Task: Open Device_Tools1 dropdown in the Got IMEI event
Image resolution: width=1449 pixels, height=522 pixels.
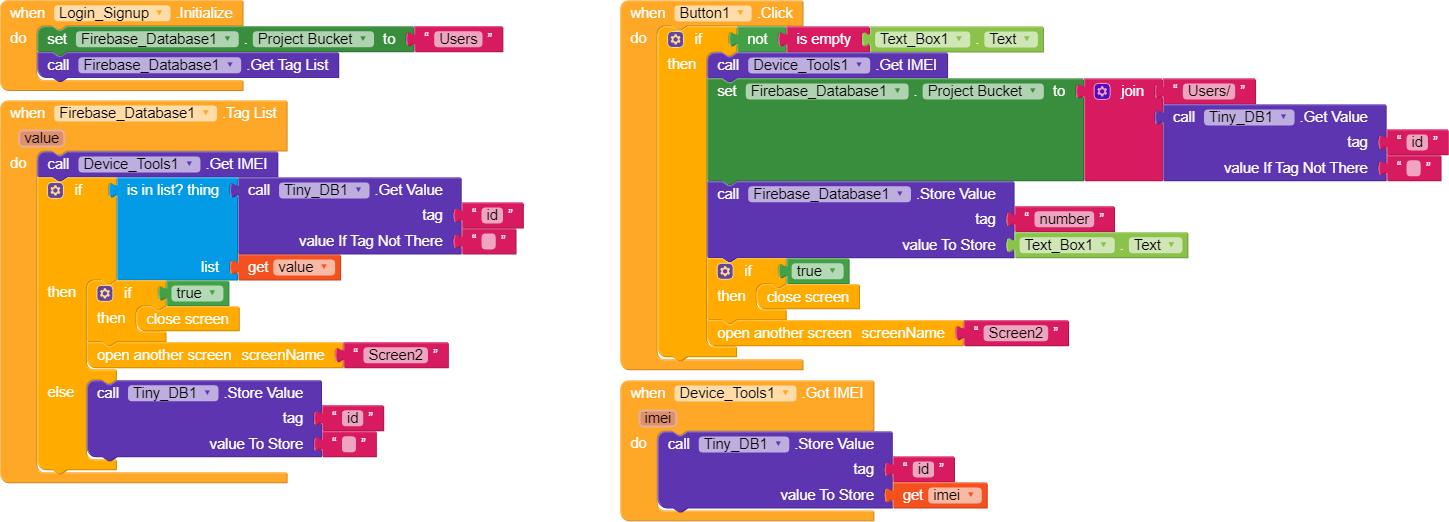Action: point(735,393)
